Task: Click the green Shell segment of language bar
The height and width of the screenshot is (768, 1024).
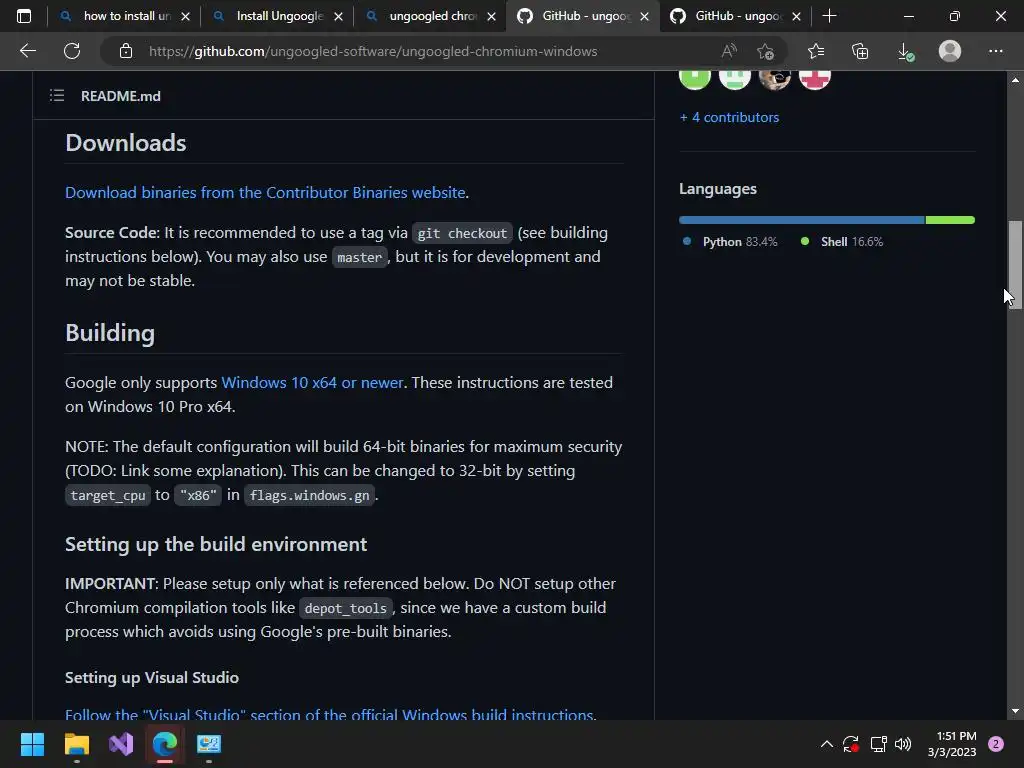Action: tap(950, 220)
